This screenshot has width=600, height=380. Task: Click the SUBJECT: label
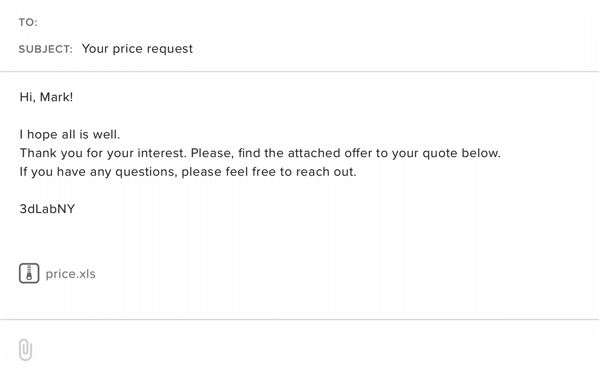click(x=46, y=49)
